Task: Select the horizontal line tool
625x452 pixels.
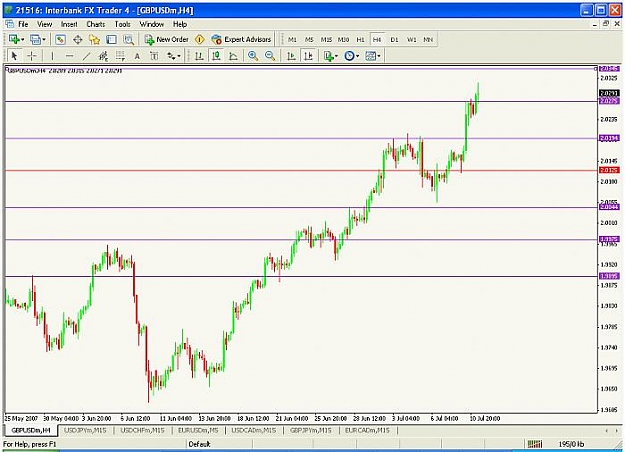Action: pyautogui.click(x=69, y=56)
